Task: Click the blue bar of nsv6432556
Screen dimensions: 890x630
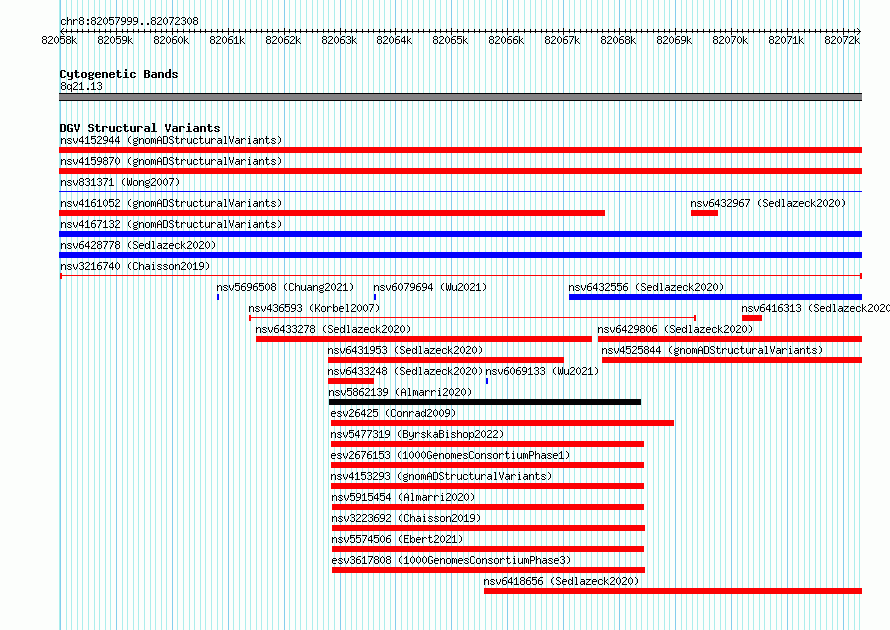Action: click(x=715, y=297)
